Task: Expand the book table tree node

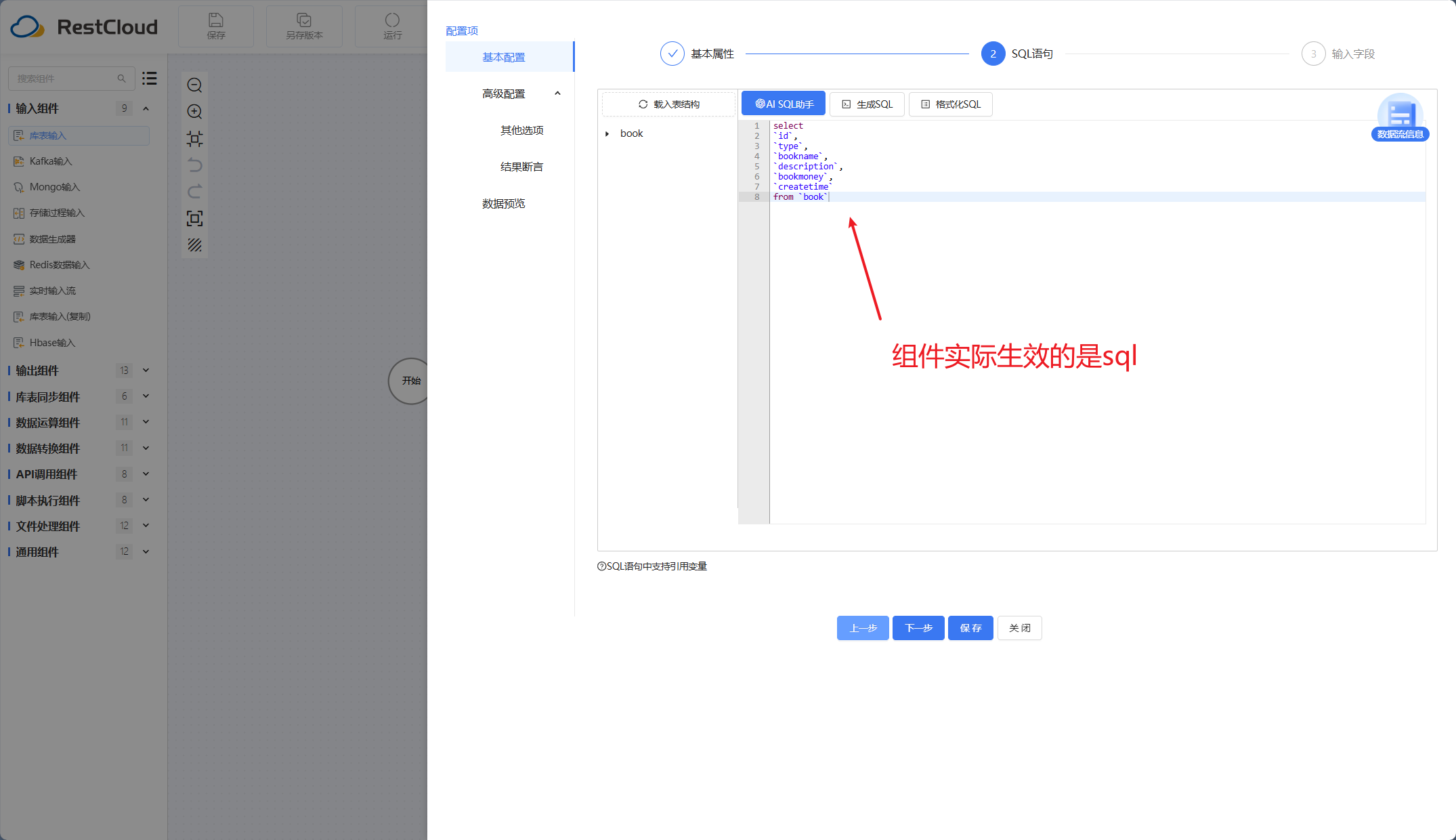Action: tap(607, 134)
